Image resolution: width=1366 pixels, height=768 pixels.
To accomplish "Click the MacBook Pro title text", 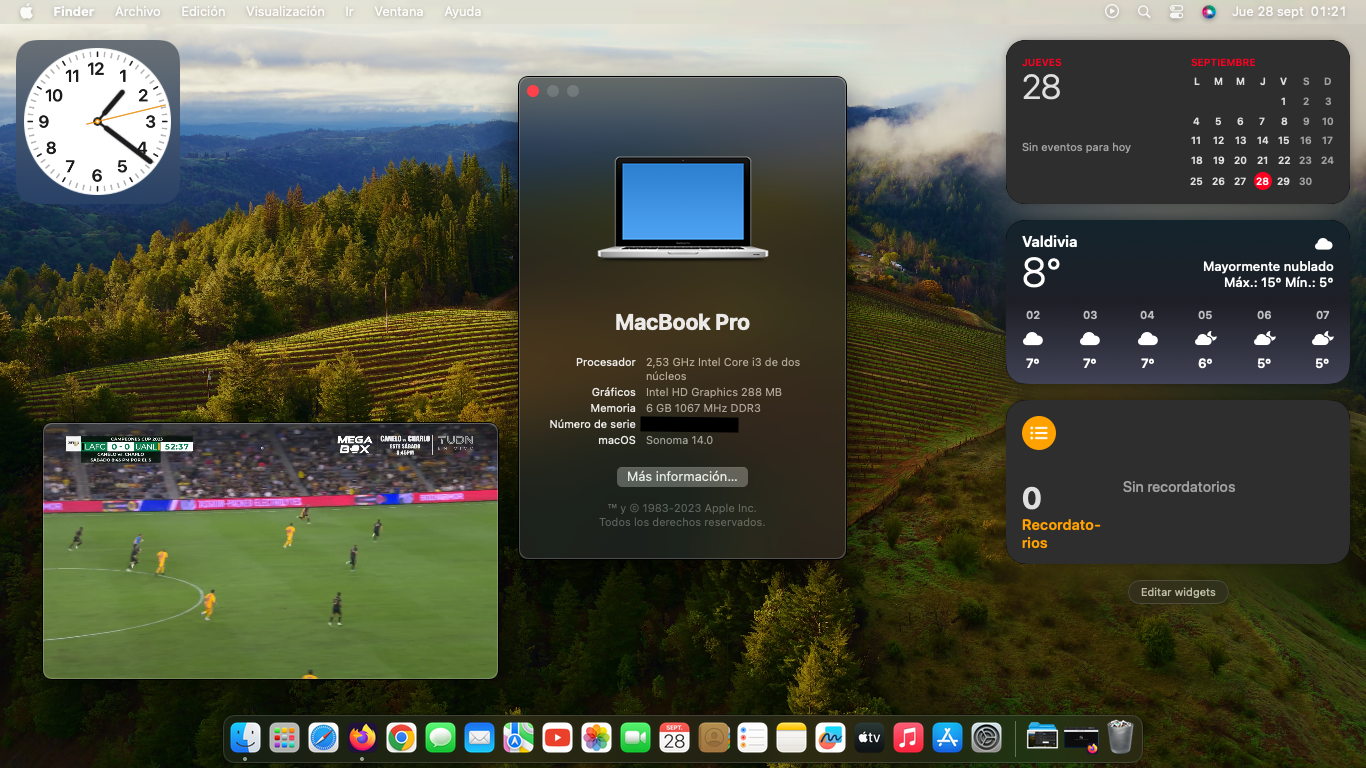I will [x=682, y=322].
